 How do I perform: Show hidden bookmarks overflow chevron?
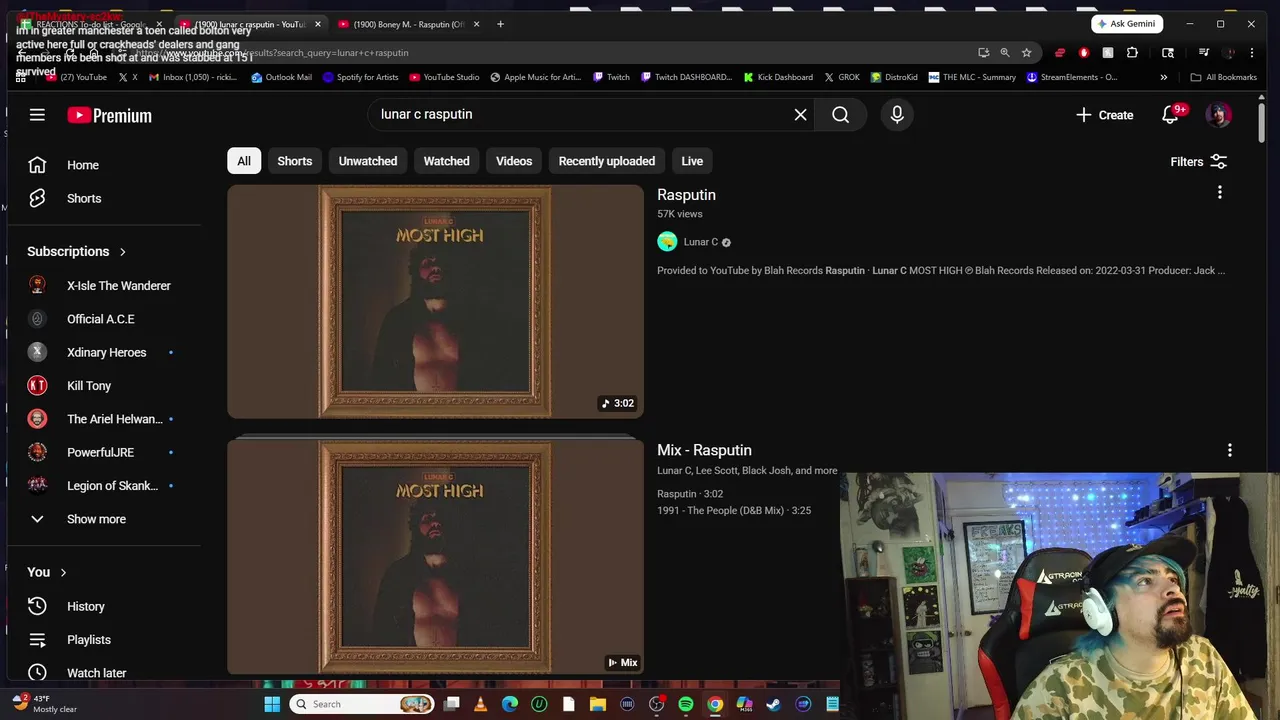pyautogui.click(x=1163, y=77)
